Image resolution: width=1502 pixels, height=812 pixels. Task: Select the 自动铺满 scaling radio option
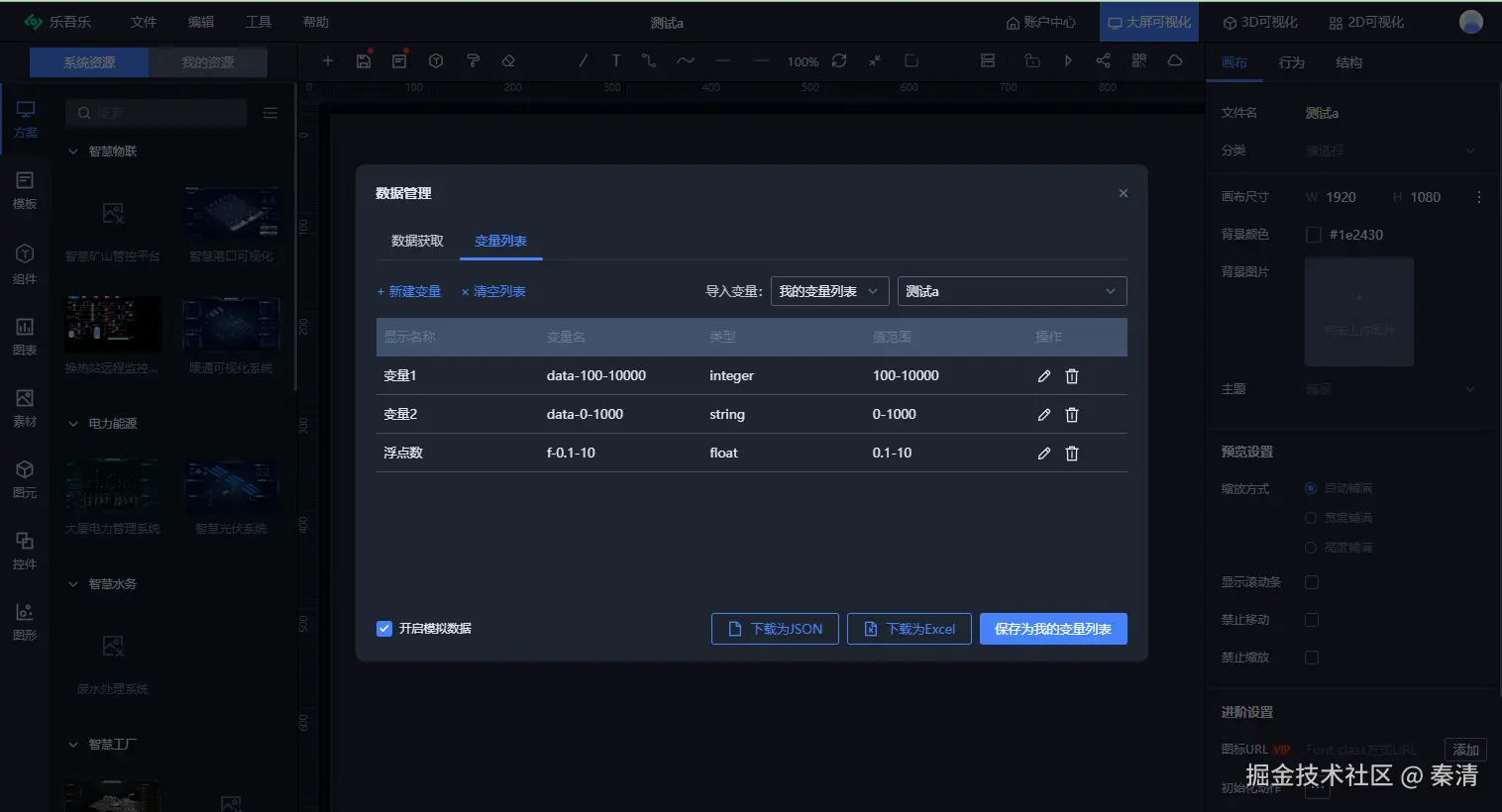(1311, 488)
